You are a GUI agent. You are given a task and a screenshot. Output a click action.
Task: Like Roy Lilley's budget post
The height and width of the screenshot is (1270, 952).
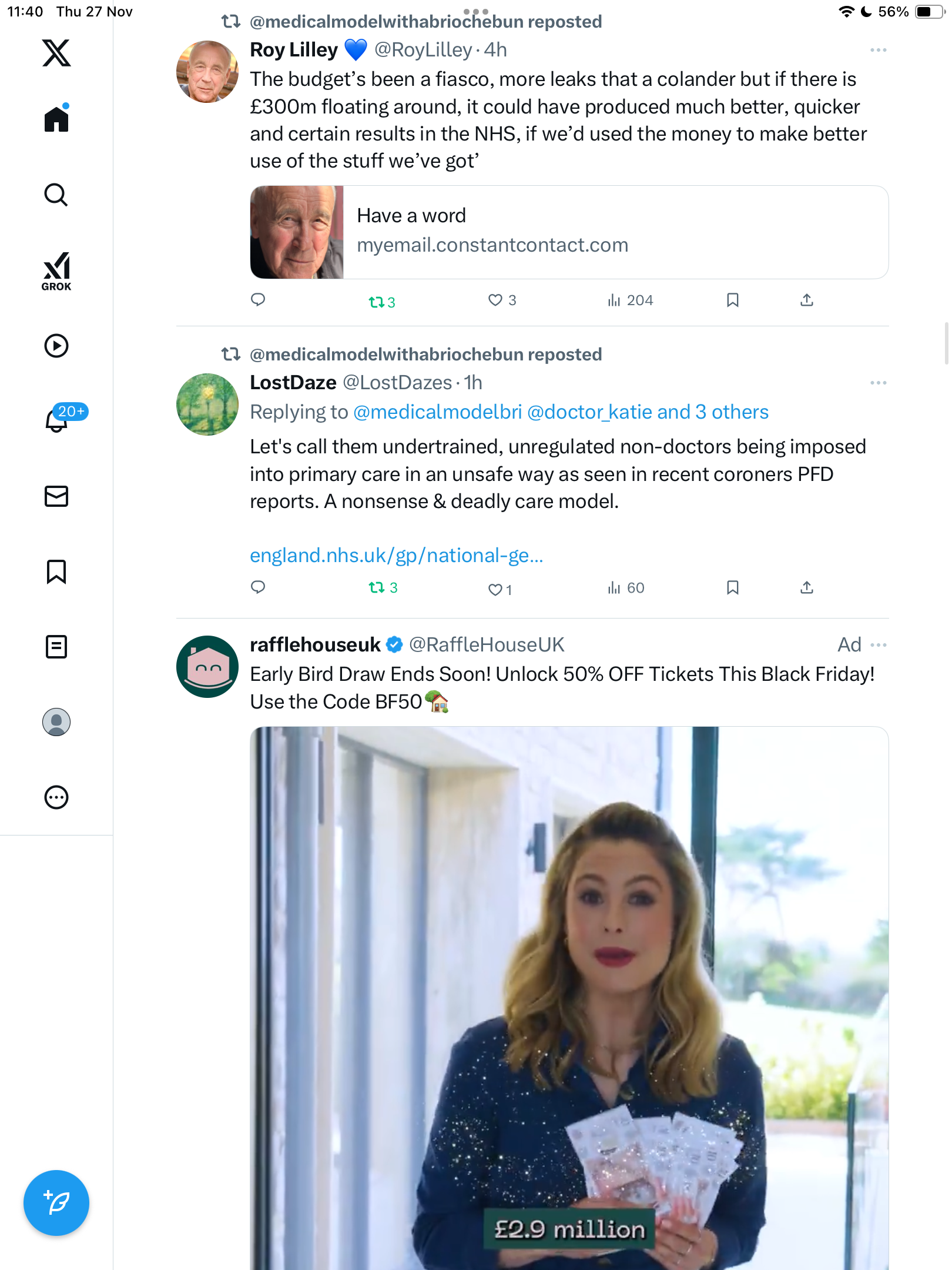495,300
